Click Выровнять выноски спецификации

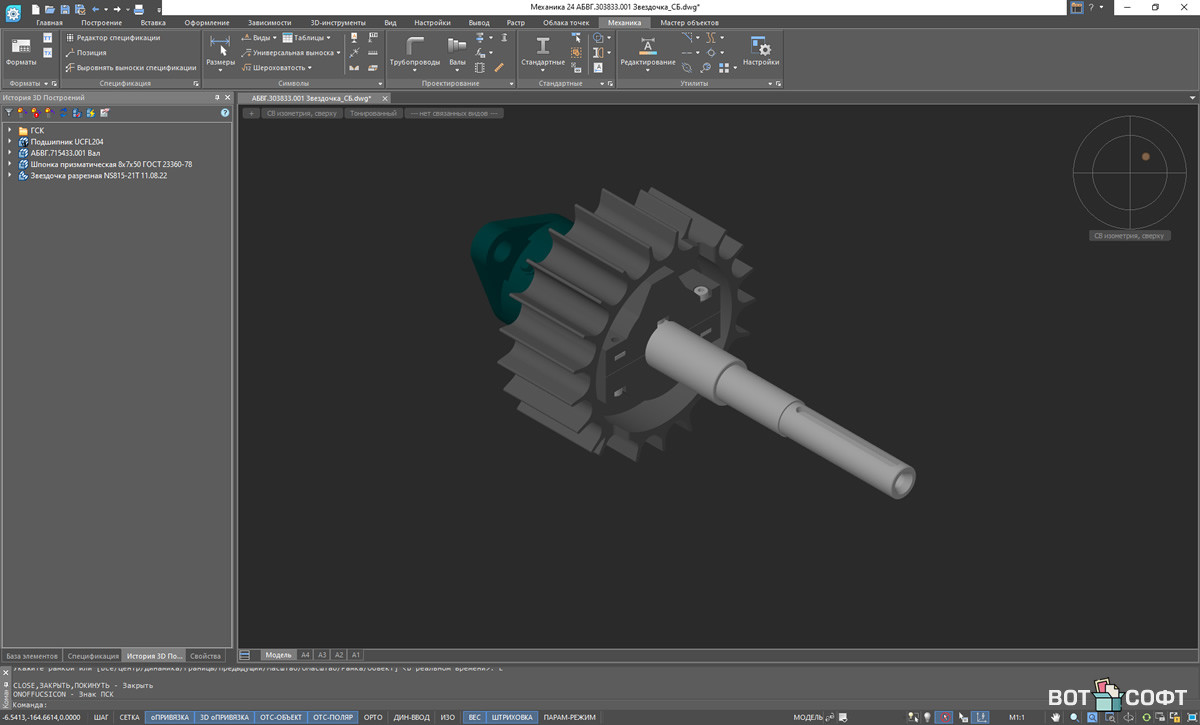tap(130, 68)
